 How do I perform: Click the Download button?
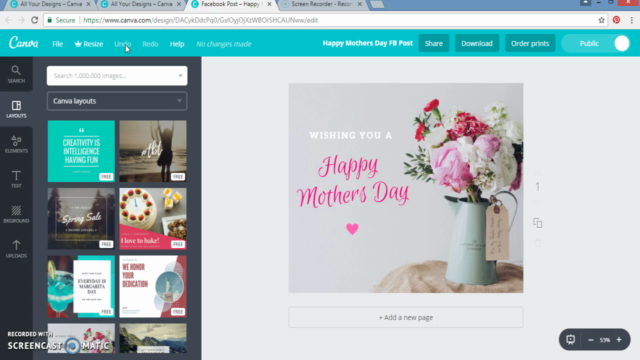coord(477,43)
